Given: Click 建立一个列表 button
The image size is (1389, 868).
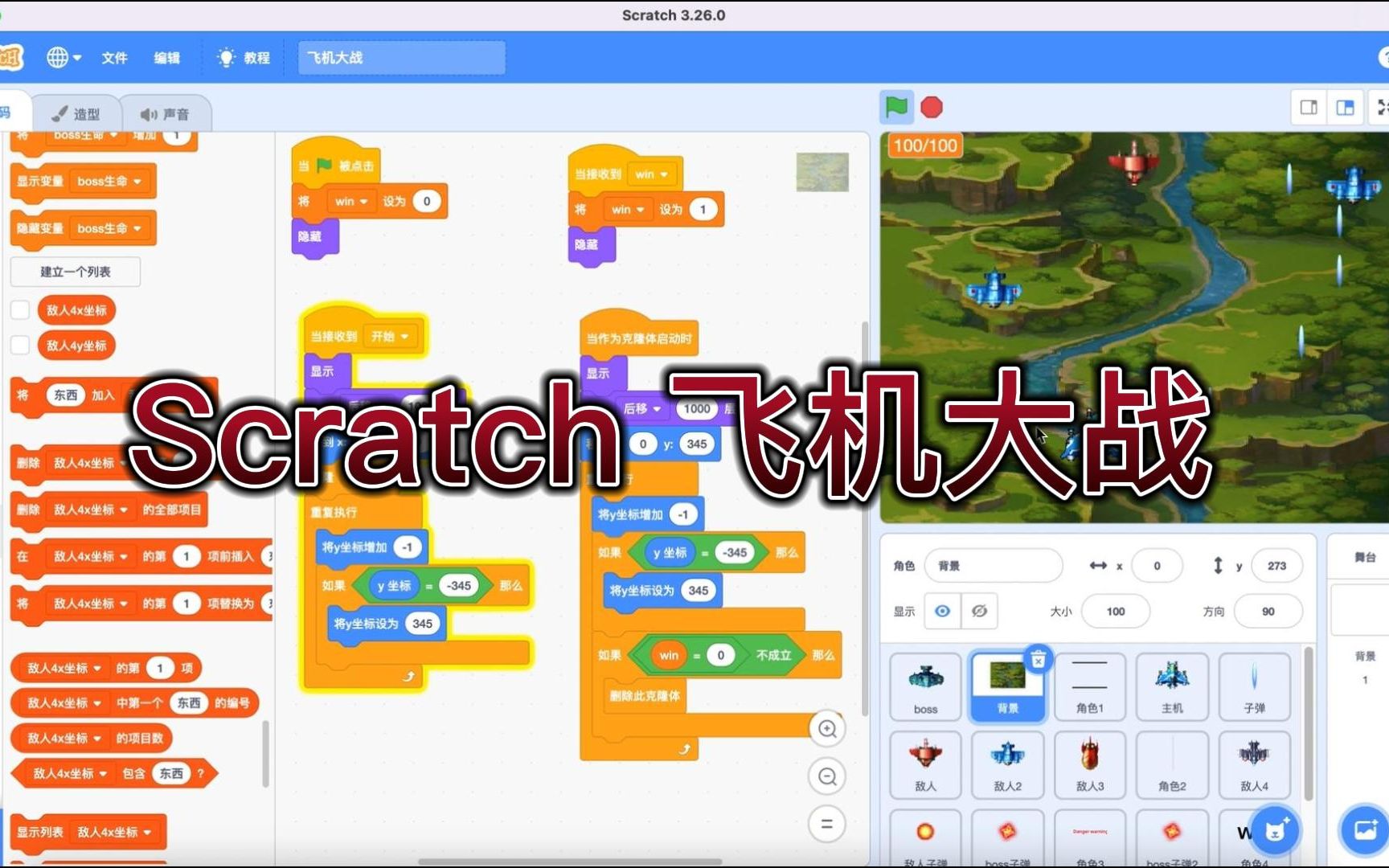Looking at the screenshot, I should click(76, 272).
